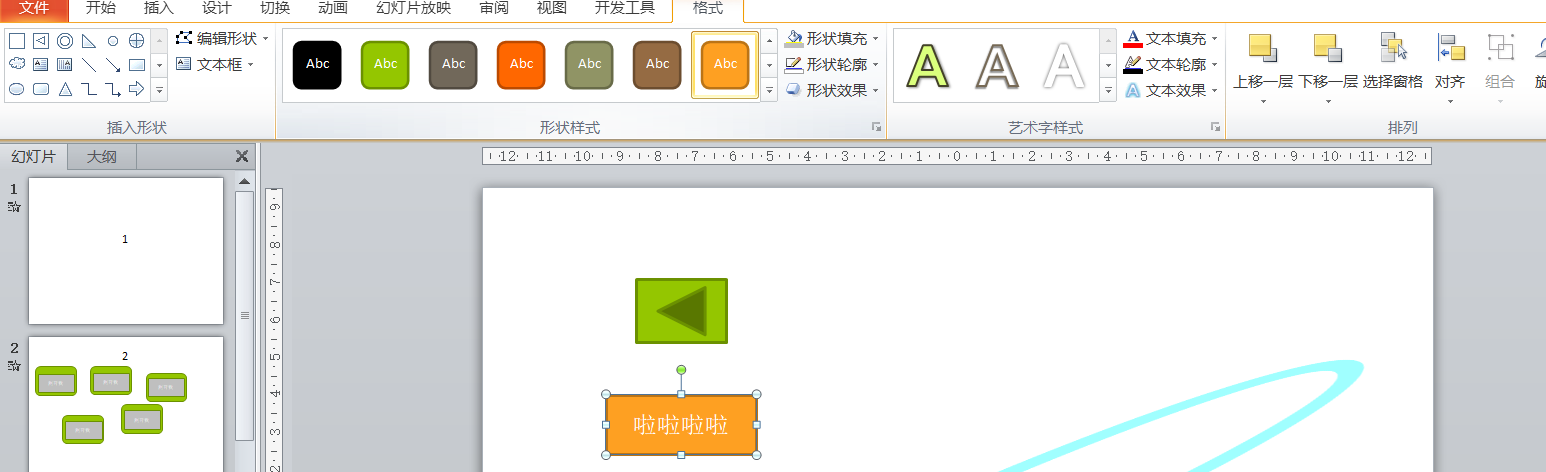Switch to the Outline (大纲) pane tab
This screenshot has width=1546, height=472.
pyautogui.click(x=101, y=157)
